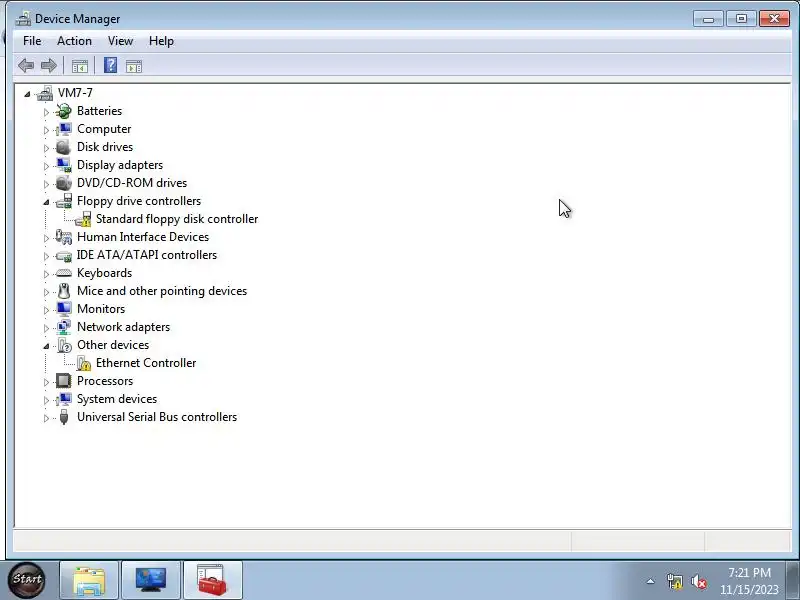Image resolution: width=800 pixels, height=600 pixels.
Task: Open Windows Explorer from the taskbar
Action: pyautogui.click(x=89, y=580)
